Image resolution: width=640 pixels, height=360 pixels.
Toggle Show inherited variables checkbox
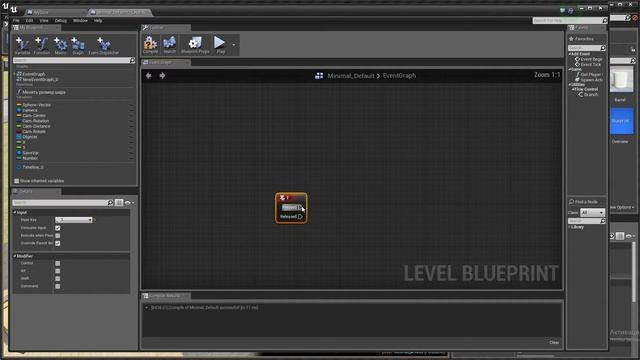point(17,181)
